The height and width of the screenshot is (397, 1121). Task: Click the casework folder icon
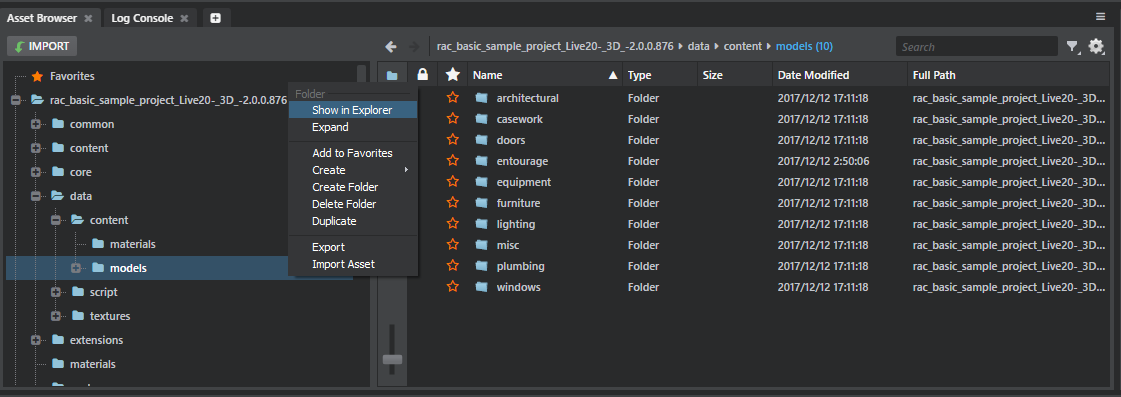[481, 119]
